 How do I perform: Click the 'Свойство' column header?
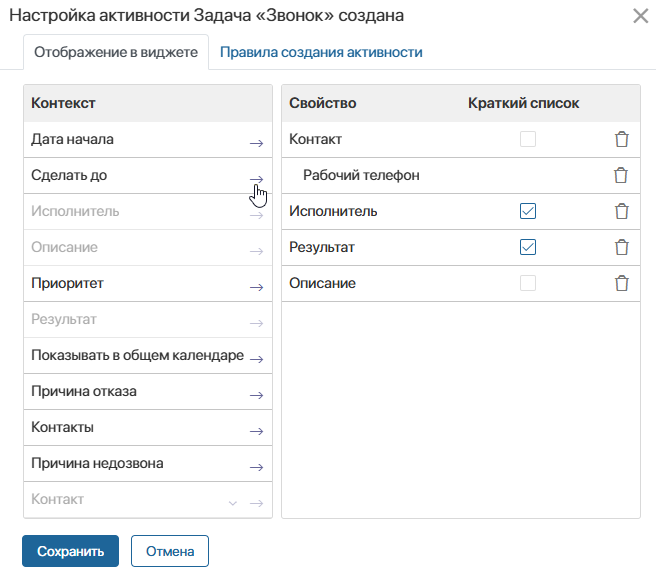[x=323, y=103]
